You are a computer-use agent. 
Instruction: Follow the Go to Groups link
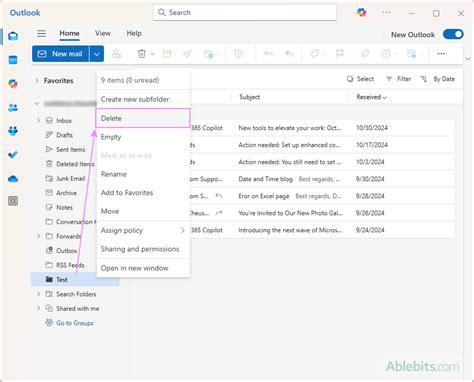click(75, 323)
